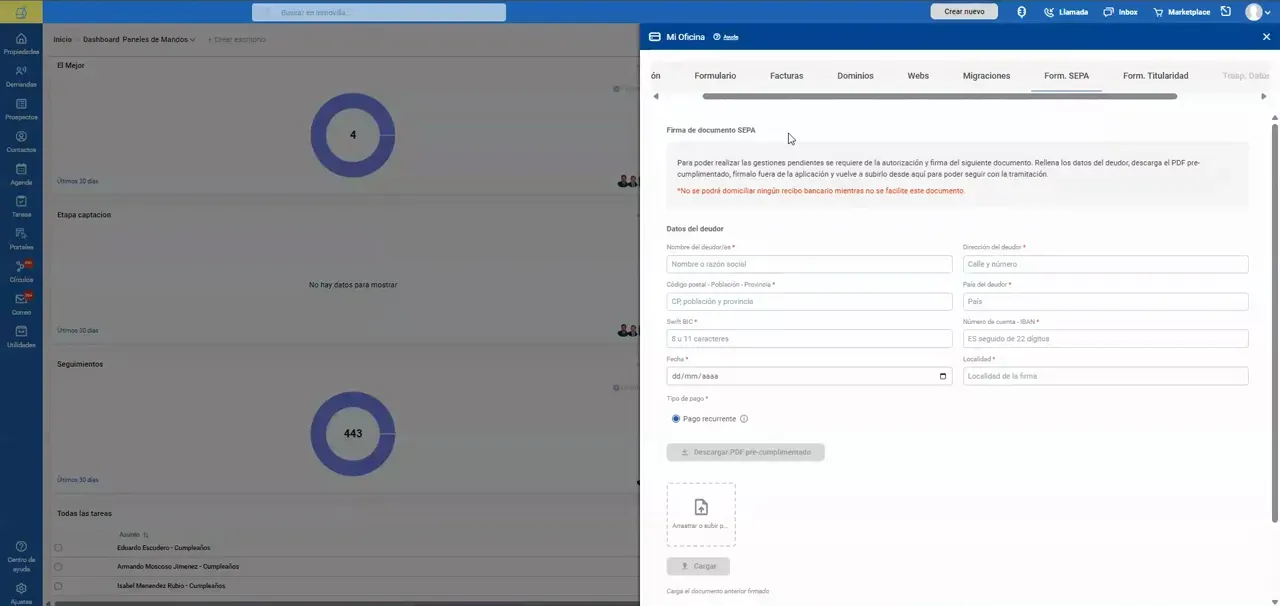1280x606 pixels.
Task: Click the dashboard bottom horizontal scrollbar
Action: (x=345, y=603)
